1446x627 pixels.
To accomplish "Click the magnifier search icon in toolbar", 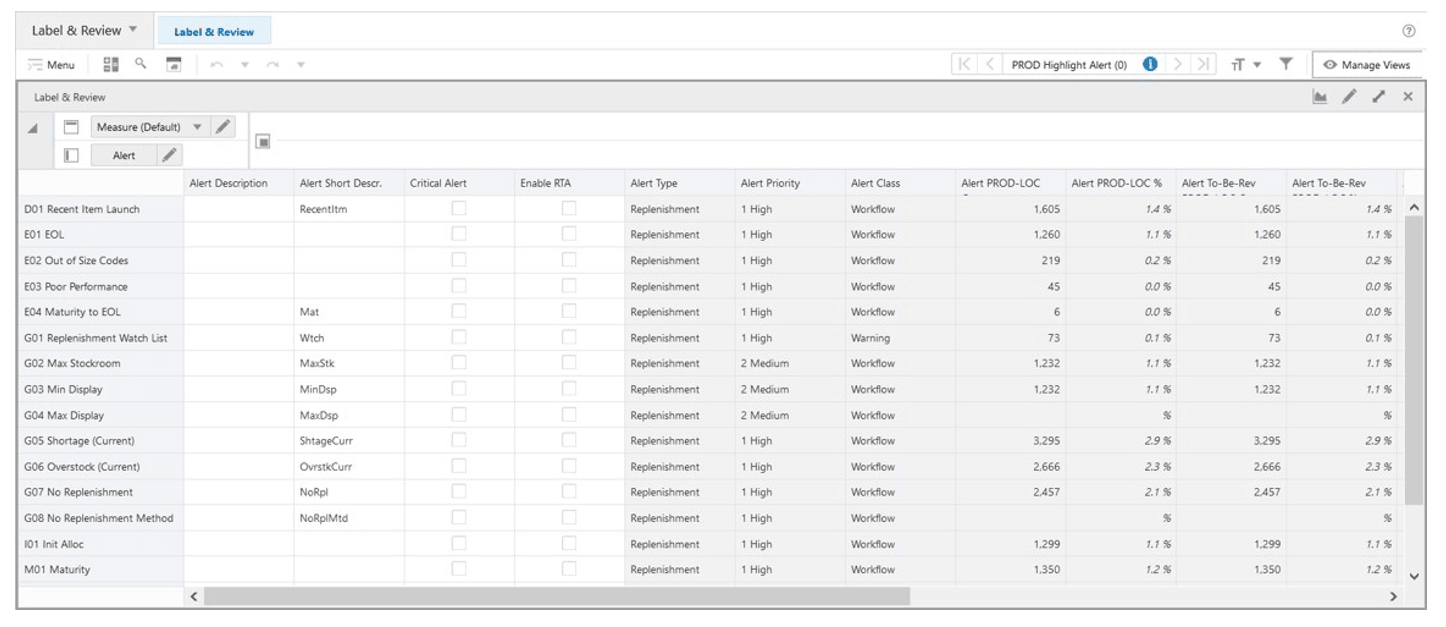I will pyautogui.click(x=141, y=63).
